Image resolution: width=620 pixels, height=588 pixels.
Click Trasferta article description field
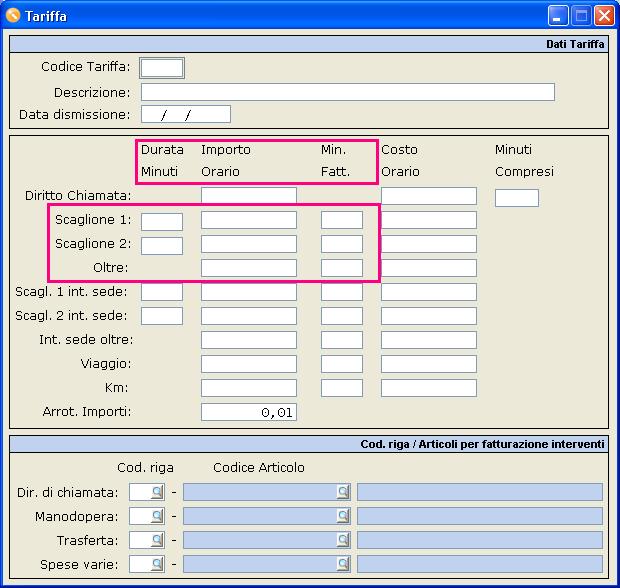480,540
